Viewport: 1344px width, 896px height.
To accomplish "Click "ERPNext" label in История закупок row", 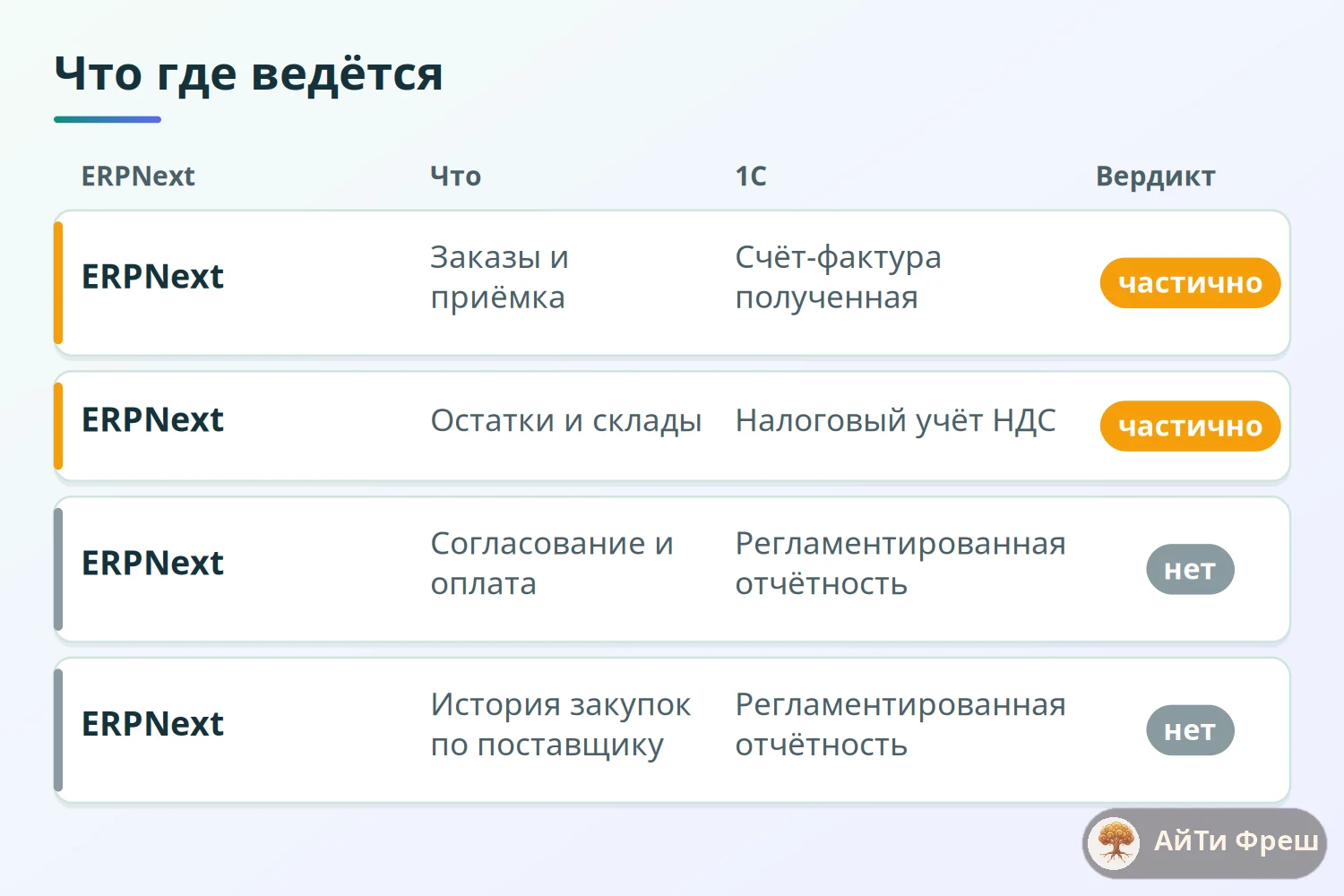I will 152,724.
